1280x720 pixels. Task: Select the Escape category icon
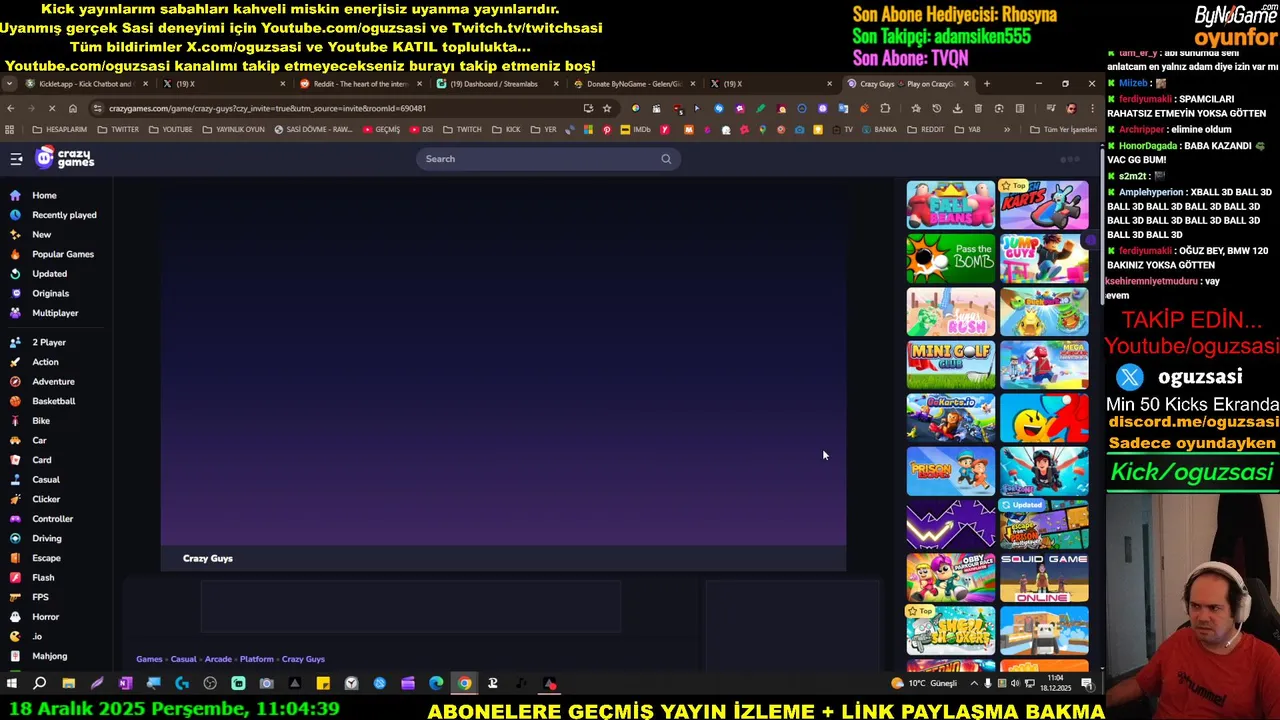[x=15, y=558]
